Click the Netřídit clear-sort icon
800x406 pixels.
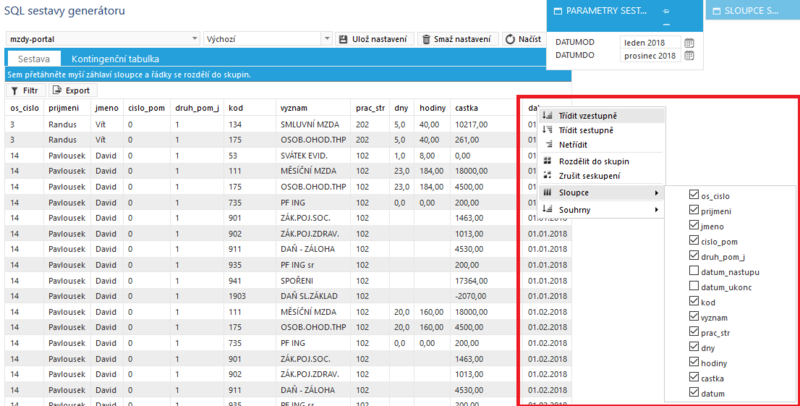click(548, 144)
